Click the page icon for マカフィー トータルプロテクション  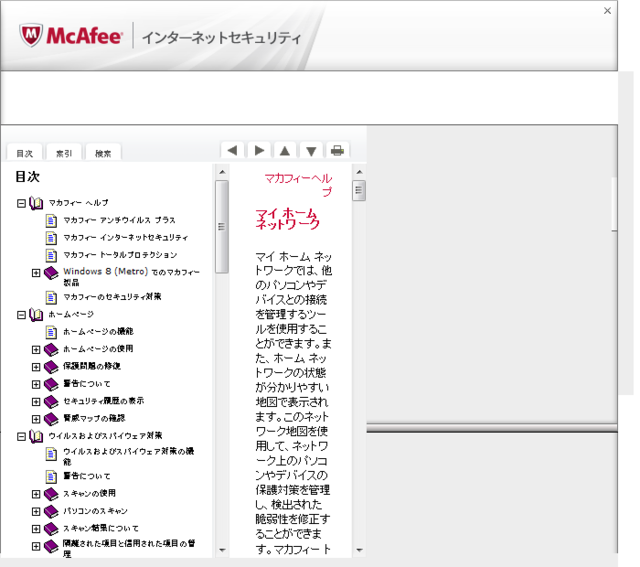(x=51, y=255)
